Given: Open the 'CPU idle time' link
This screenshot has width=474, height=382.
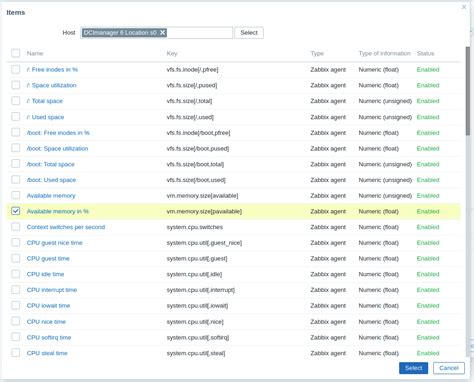Looking at the screenshot, I should point(45,274).
